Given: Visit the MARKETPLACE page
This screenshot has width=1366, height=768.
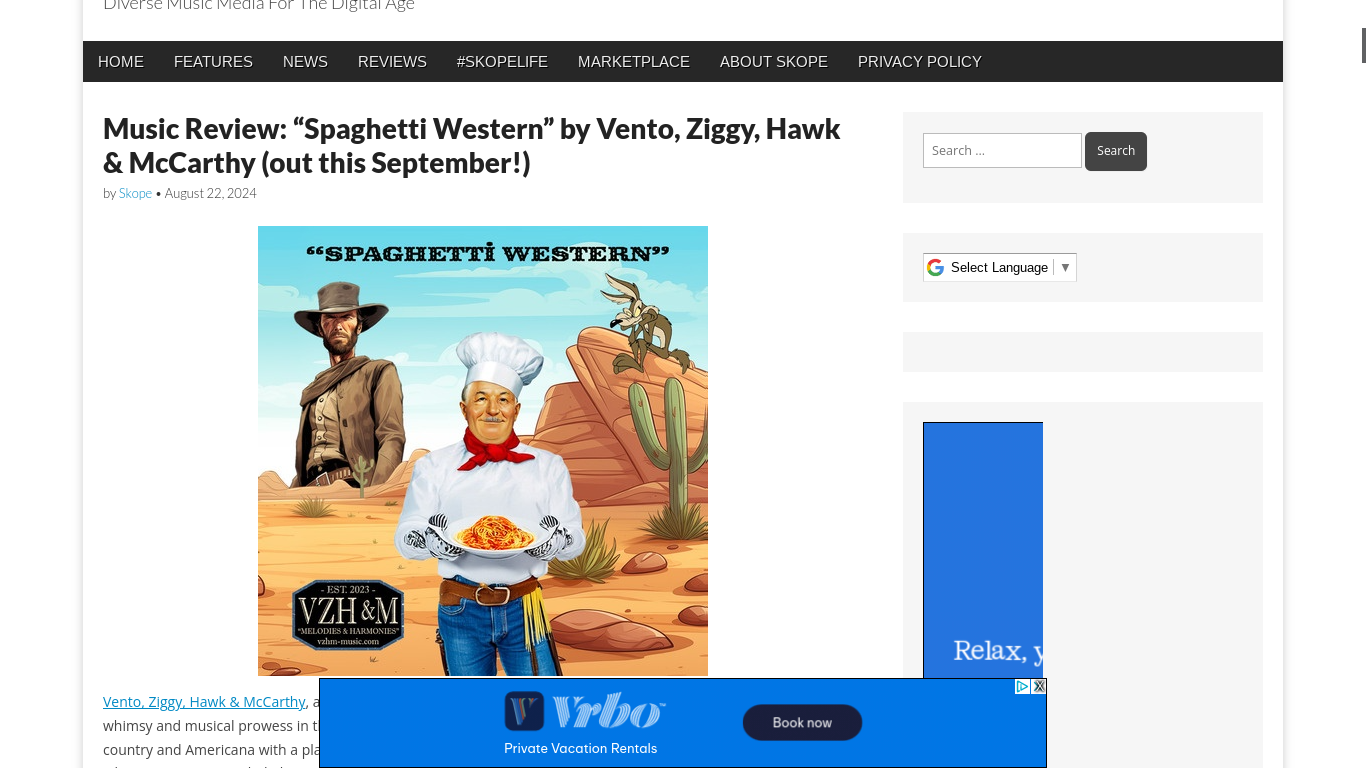Looking at the screenshot, I should (x=634, y=62).
